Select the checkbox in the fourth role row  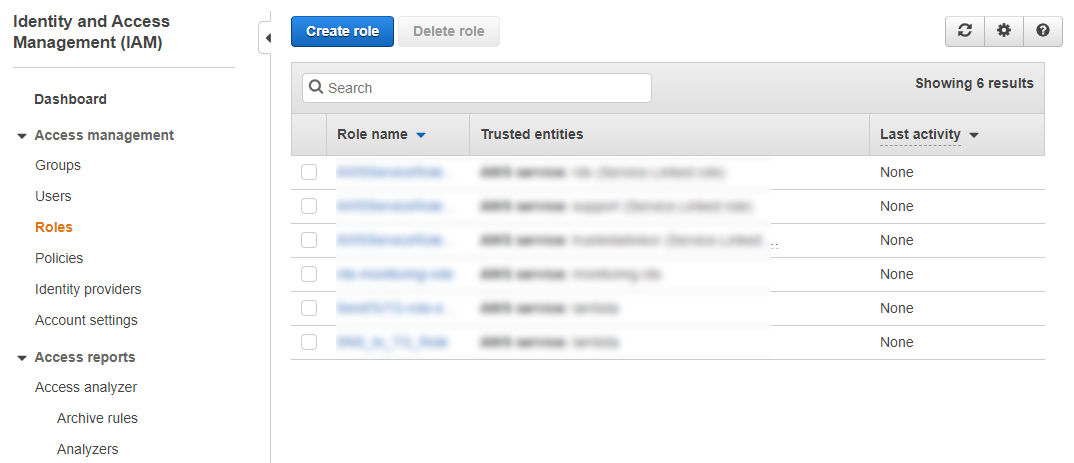click(x=309, y=274)
